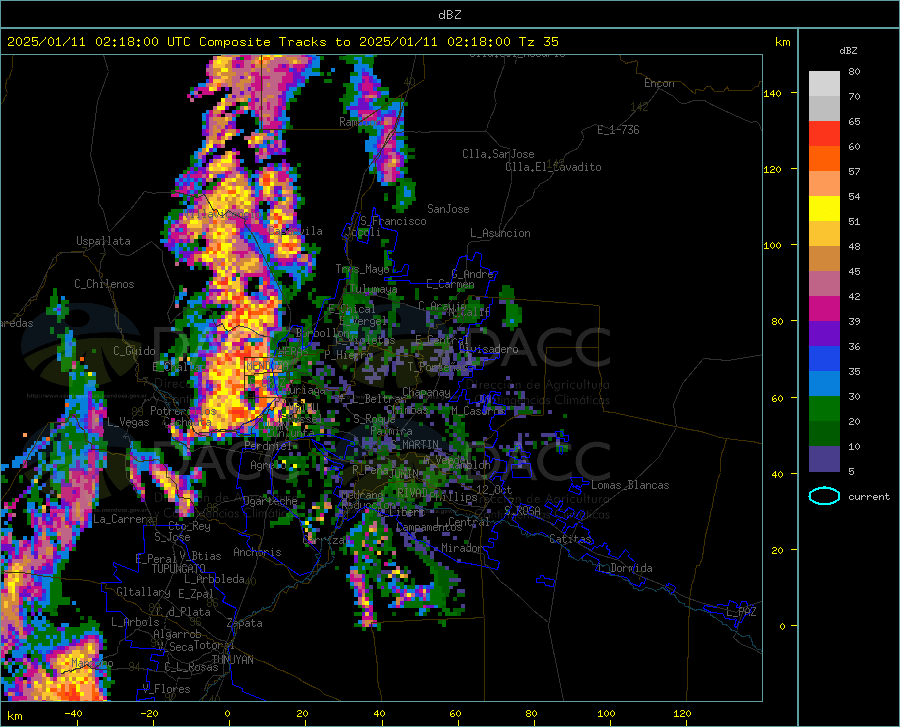
Task: Select the Lomas_Blancas location label
Action: click(x=630, y=485)
